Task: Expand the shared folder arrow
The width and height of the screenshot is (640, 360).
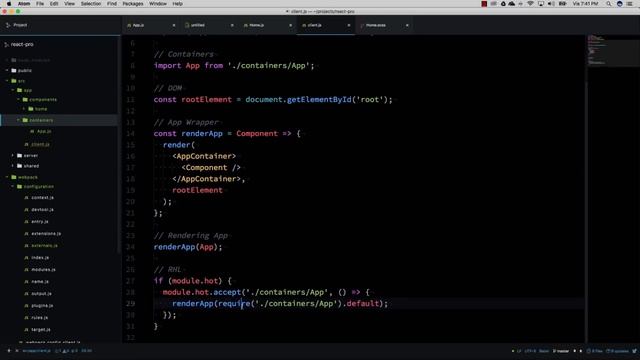Action: click(13, 166)
